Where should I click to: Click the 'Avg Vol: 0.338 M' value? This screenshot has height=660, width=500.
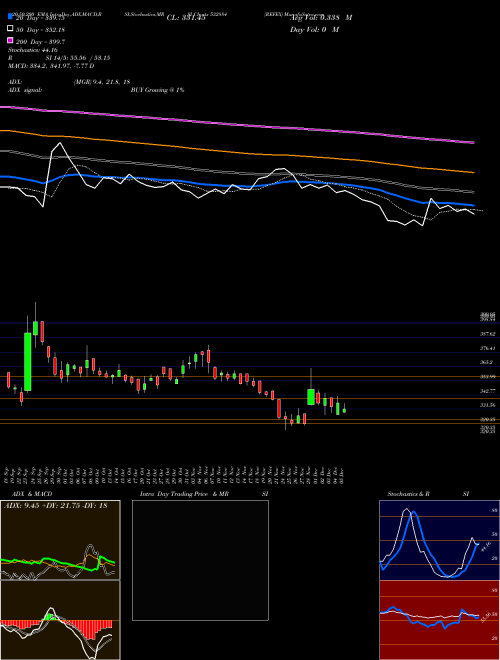coord(321,18)
